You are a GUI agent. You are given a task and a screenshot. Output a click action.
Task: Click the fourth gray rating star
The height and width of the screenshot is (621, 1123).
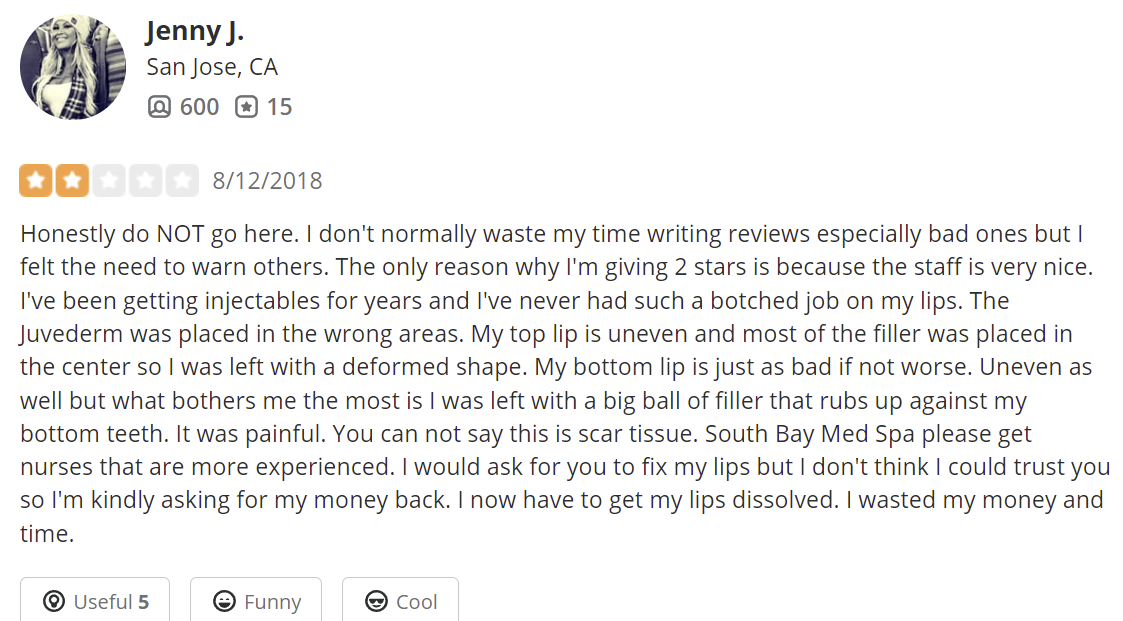(145, 180)
